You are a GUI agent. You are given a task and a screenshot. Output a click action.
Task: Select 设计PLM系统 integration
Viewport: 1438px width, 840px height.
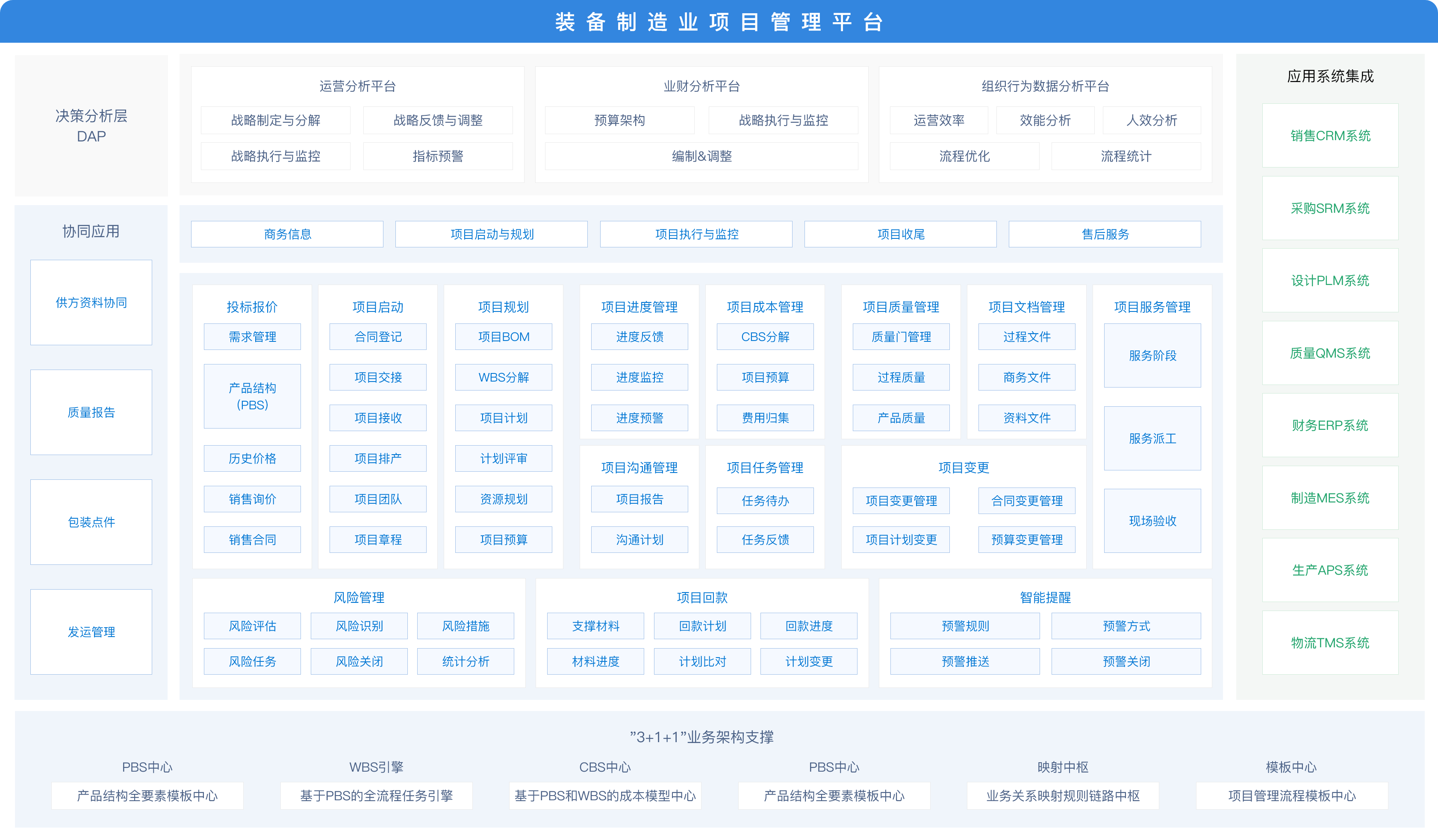click(1330, 280)
